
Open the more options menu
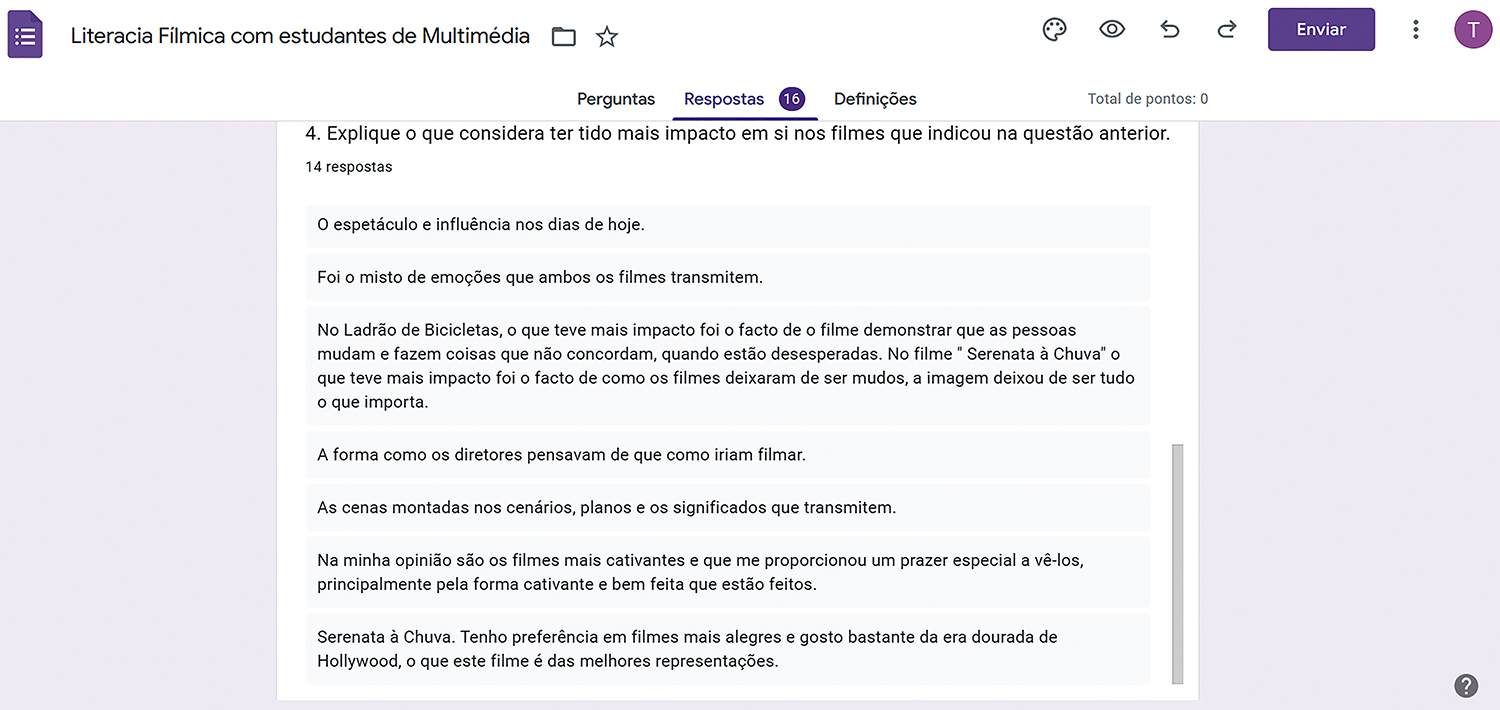click(1415, 30)
